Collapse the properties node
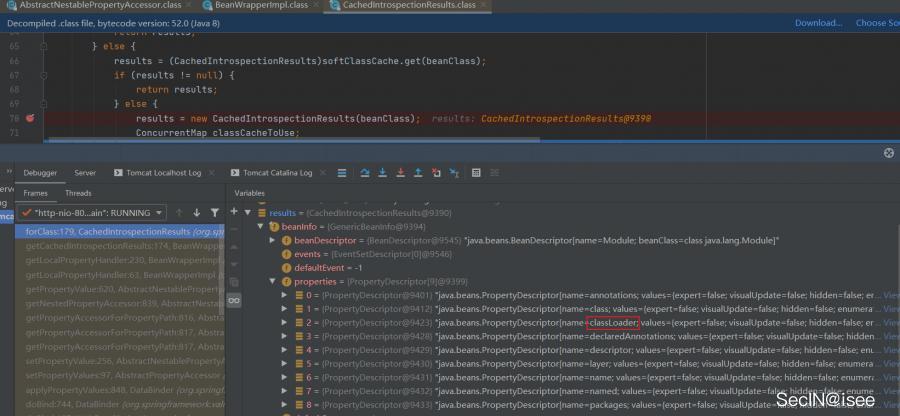This screenshot has height=416, width=900. click(x=273, y=282)
